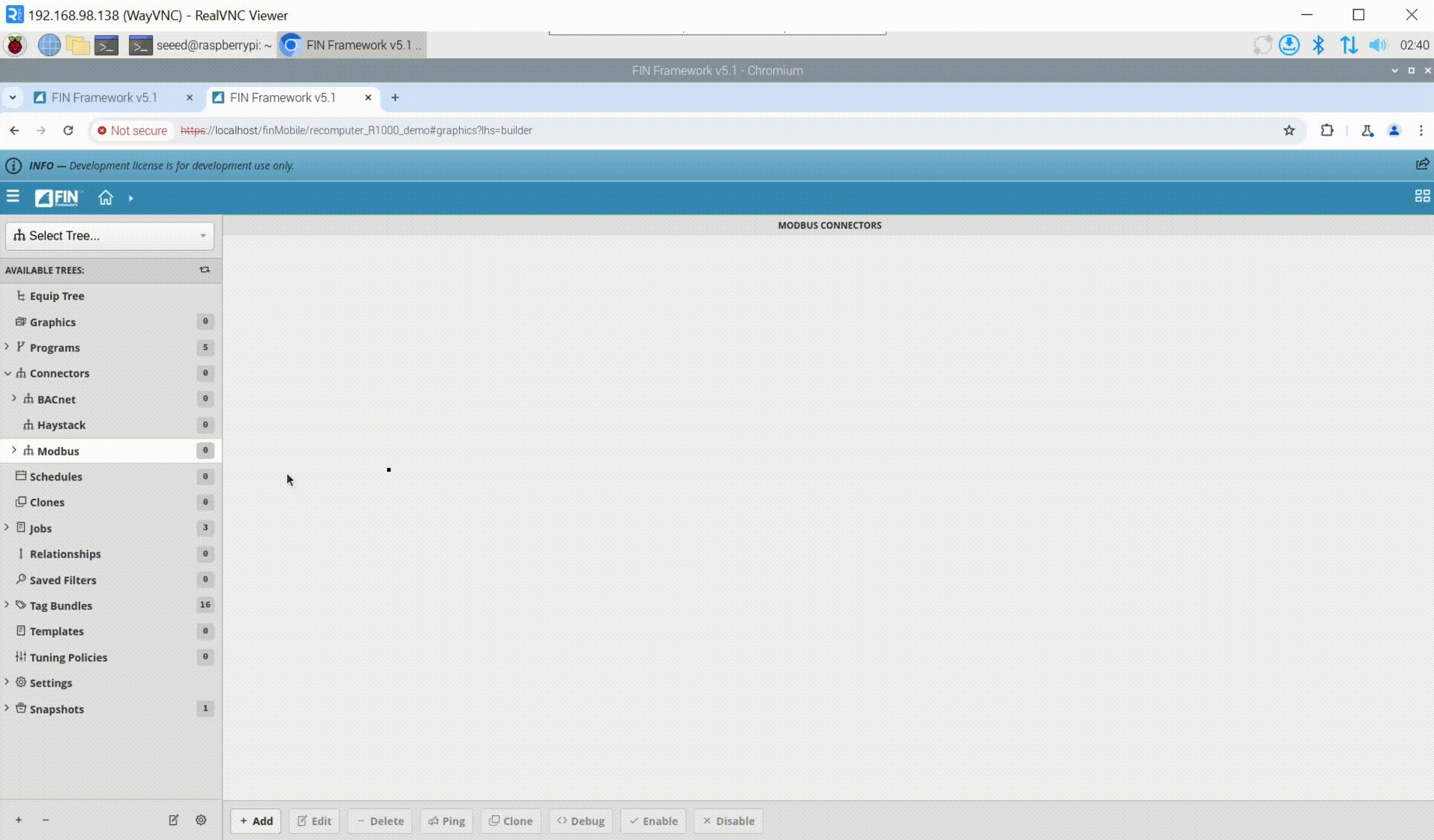
Task: Open the Schedules tree item
Action: pos(56,476)
